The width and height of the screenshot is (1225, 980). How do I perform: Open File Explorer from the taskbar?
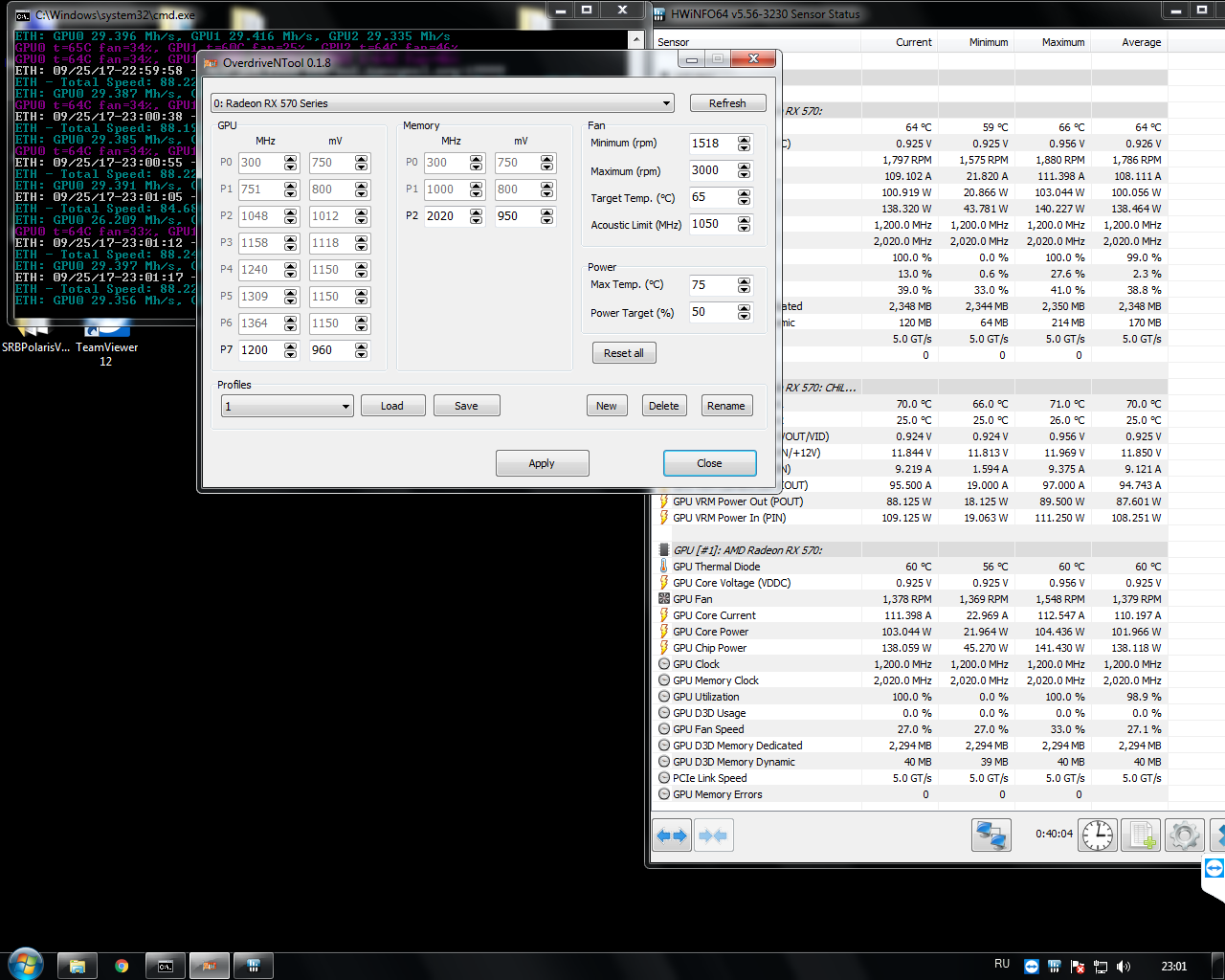(x=78, y=966)
